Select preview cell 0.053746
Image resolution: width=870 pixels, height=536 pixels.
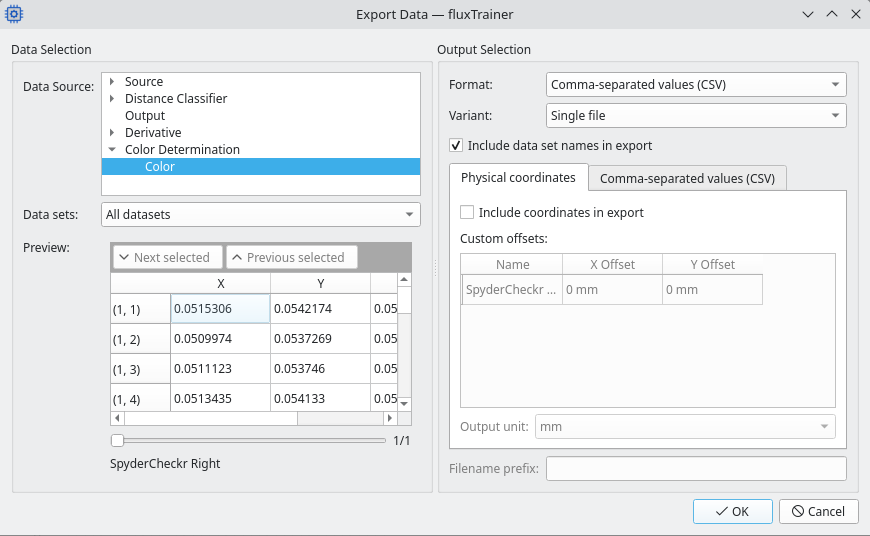pos(320,368)
